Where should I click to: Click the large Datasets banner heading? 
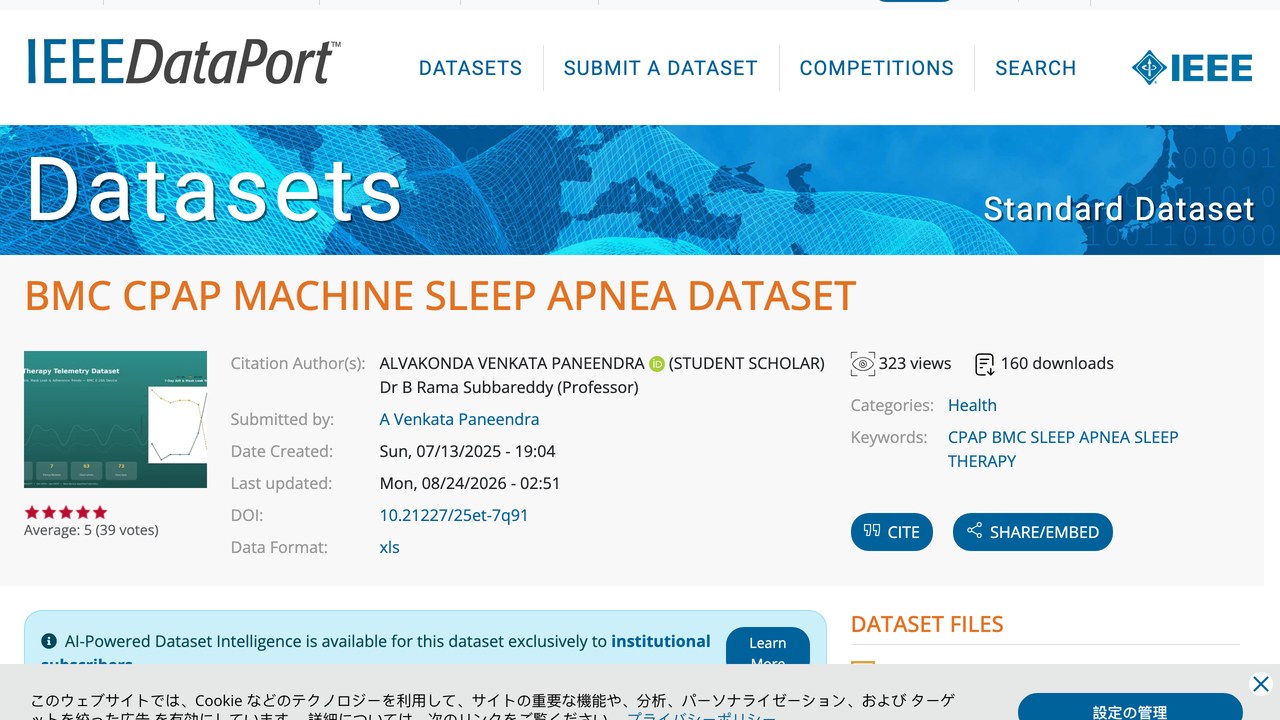(214, 188)
